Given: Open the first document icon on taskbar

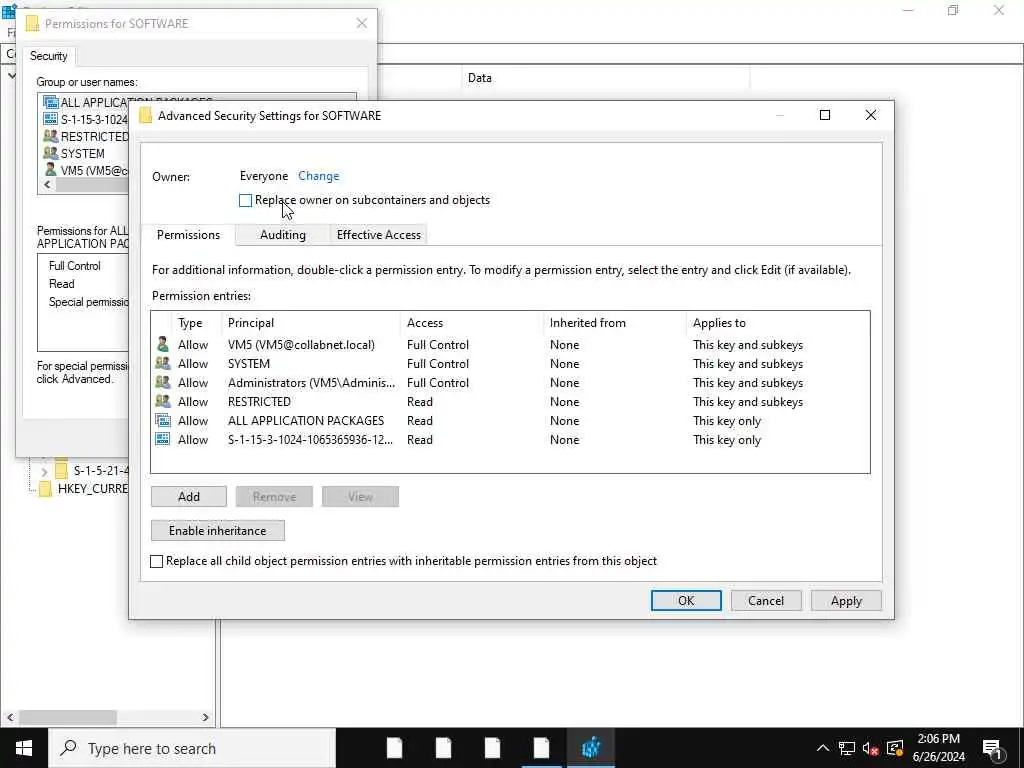Looking at the screenshot, I should (394, 748).
